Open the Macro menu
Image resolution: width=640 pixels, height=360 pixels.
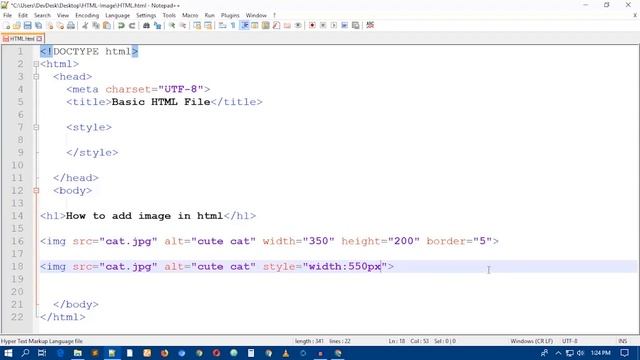pyautogui.click(x=190, y=15)
